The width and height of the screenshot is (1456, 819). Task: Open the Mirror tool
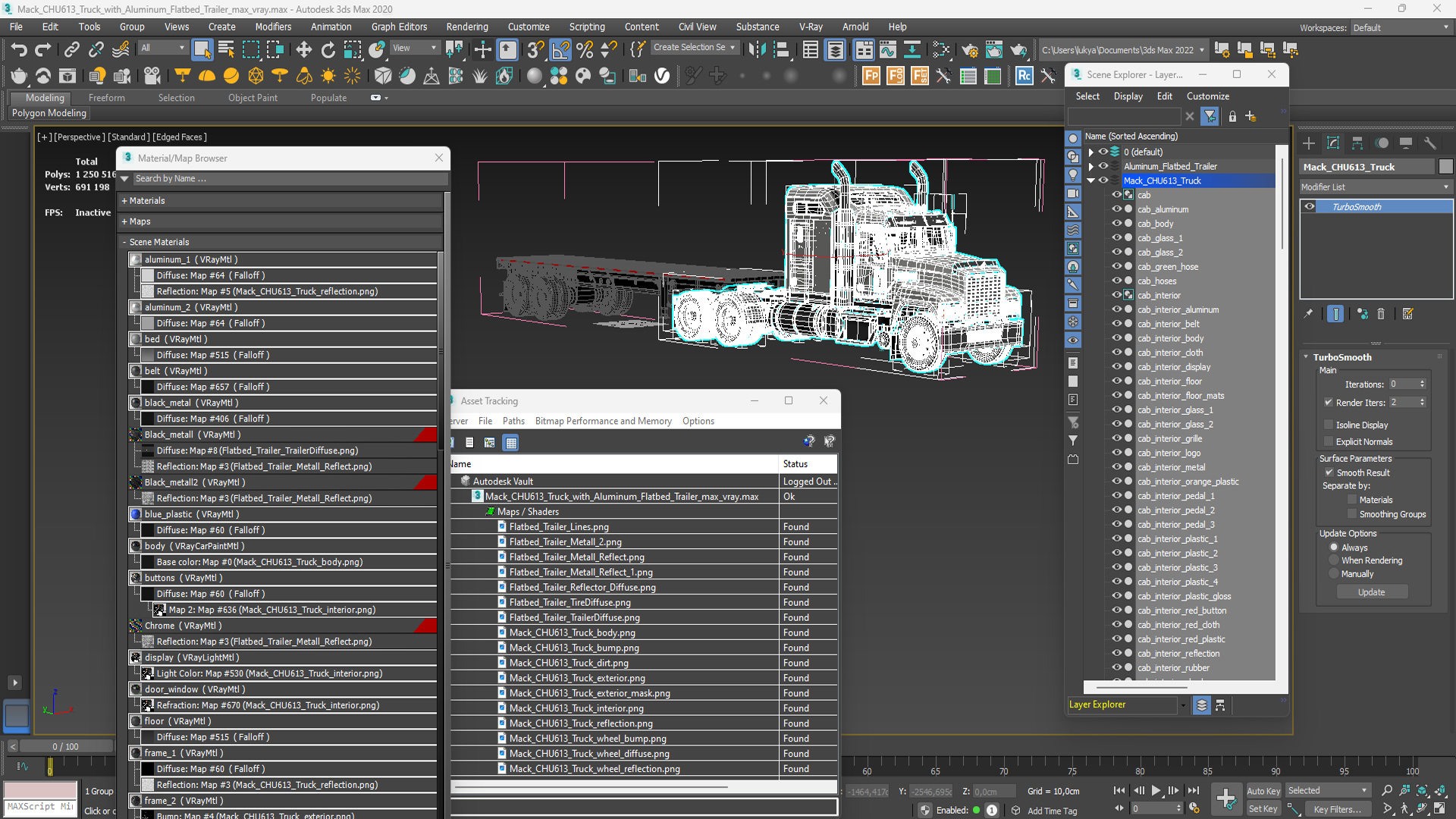[x=756, y=50]
